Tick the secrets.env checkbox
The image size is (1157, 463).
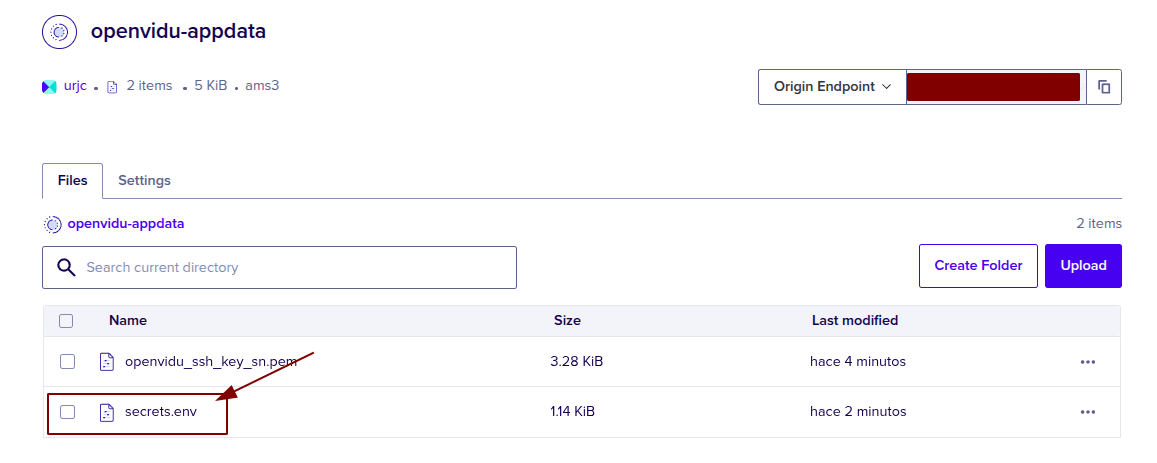tap(67, 411)
